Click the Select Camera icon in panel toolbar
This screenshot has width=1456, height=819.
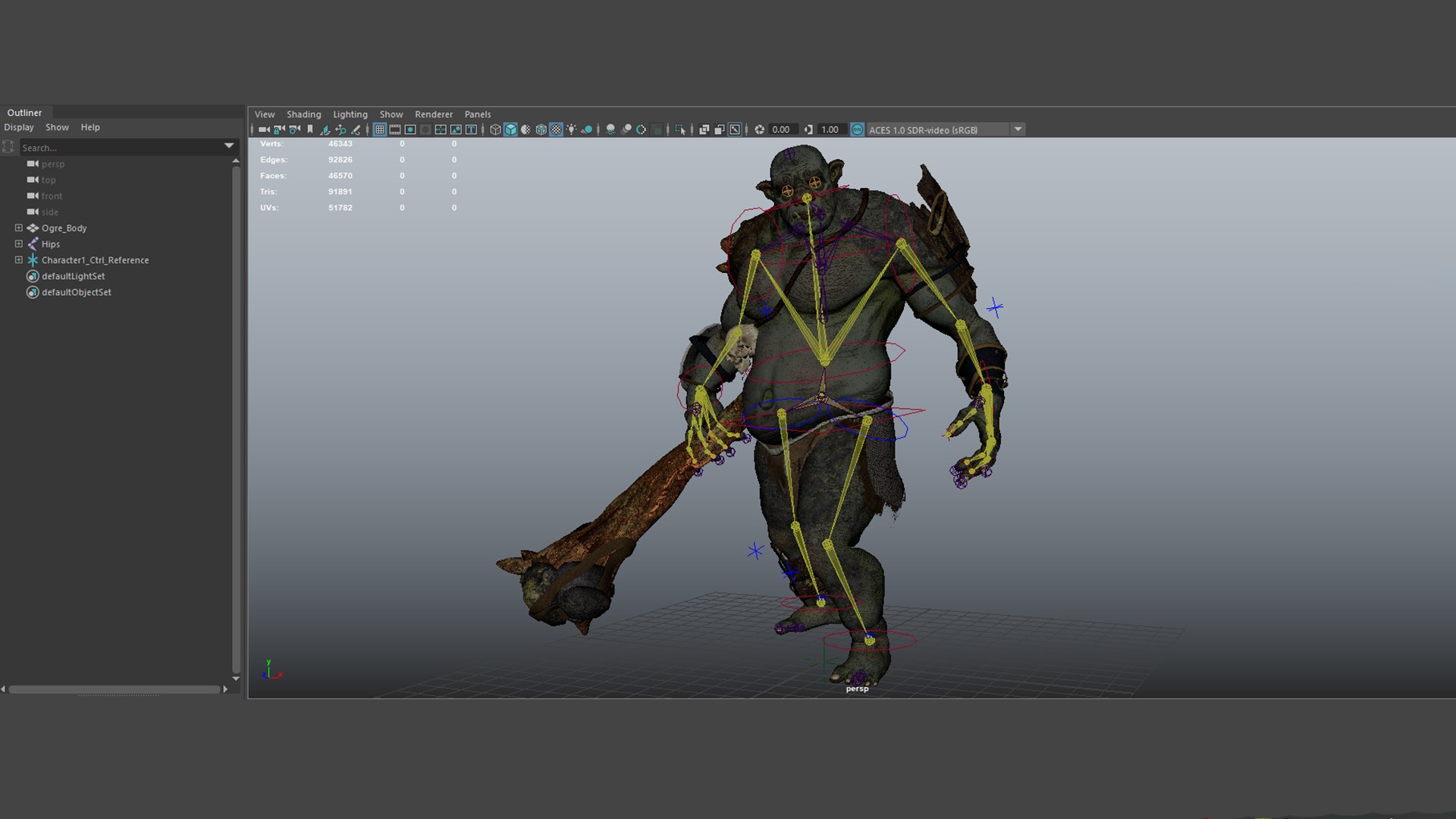(264, 130)
